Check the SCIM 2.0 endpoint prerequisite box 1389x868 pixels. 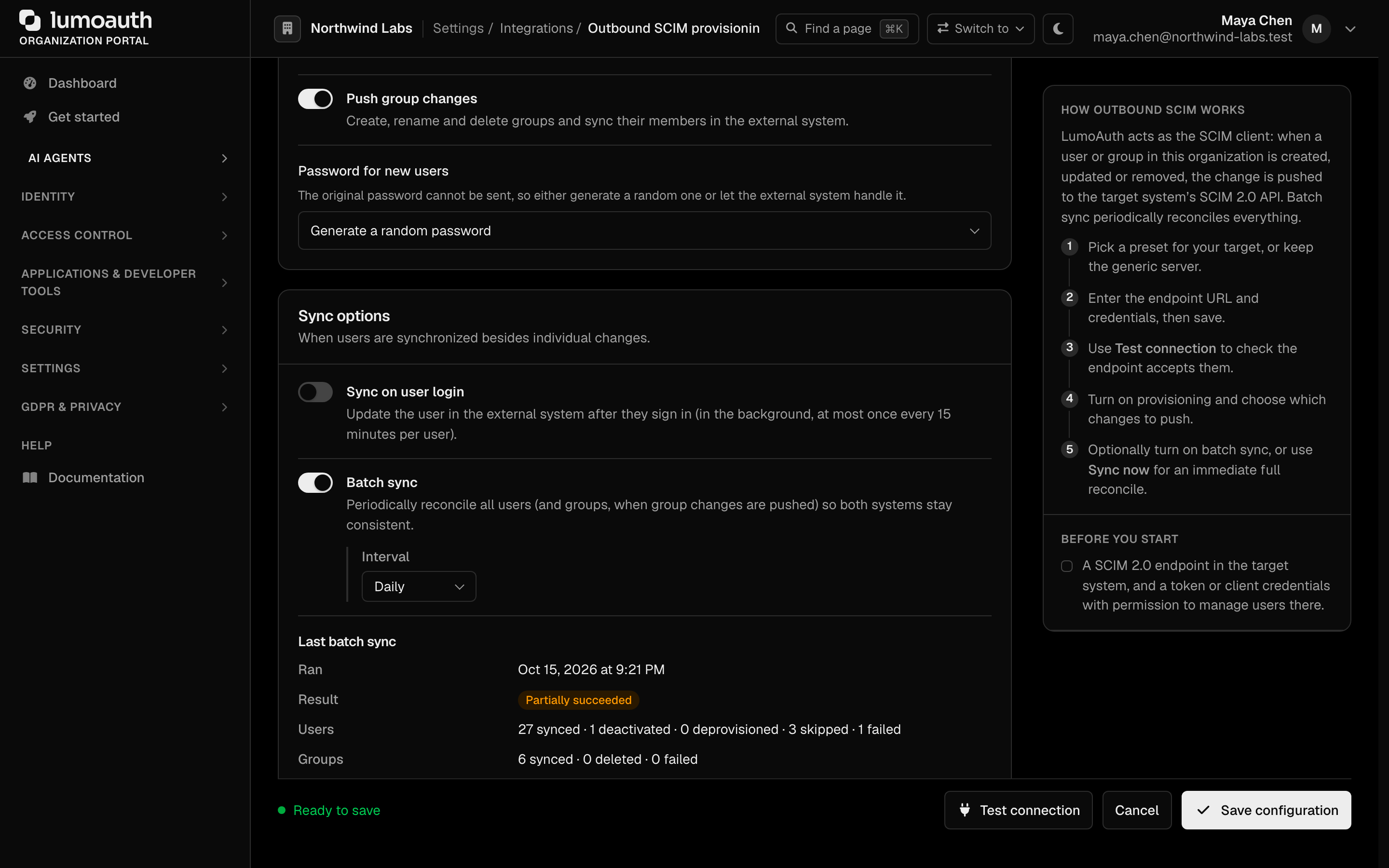pyautogui.click(x=1066, y=566)
